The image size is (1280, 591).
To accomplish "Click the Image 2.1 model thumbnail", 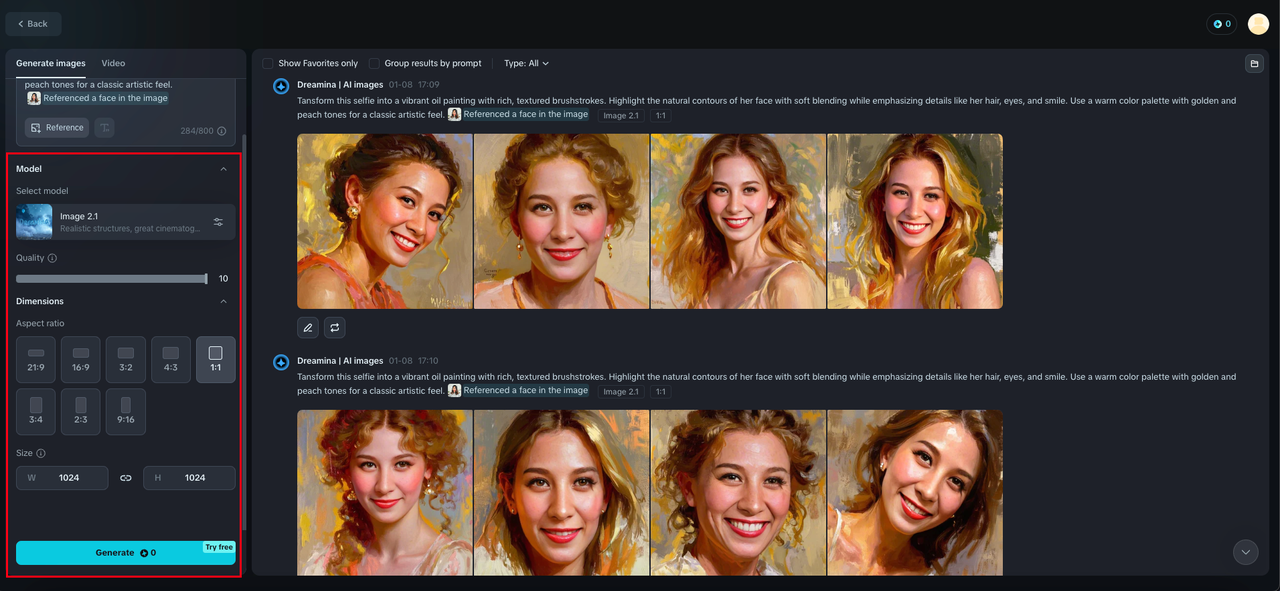I will [x=34, y=222].
